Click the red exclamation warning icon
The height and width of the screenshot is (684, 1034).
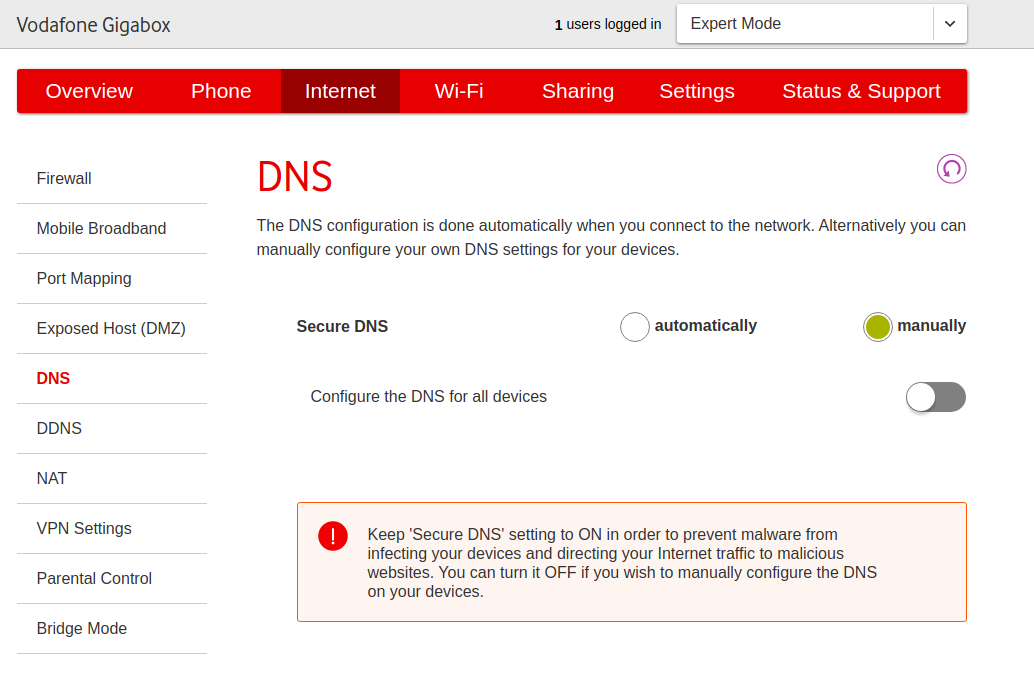333,536
